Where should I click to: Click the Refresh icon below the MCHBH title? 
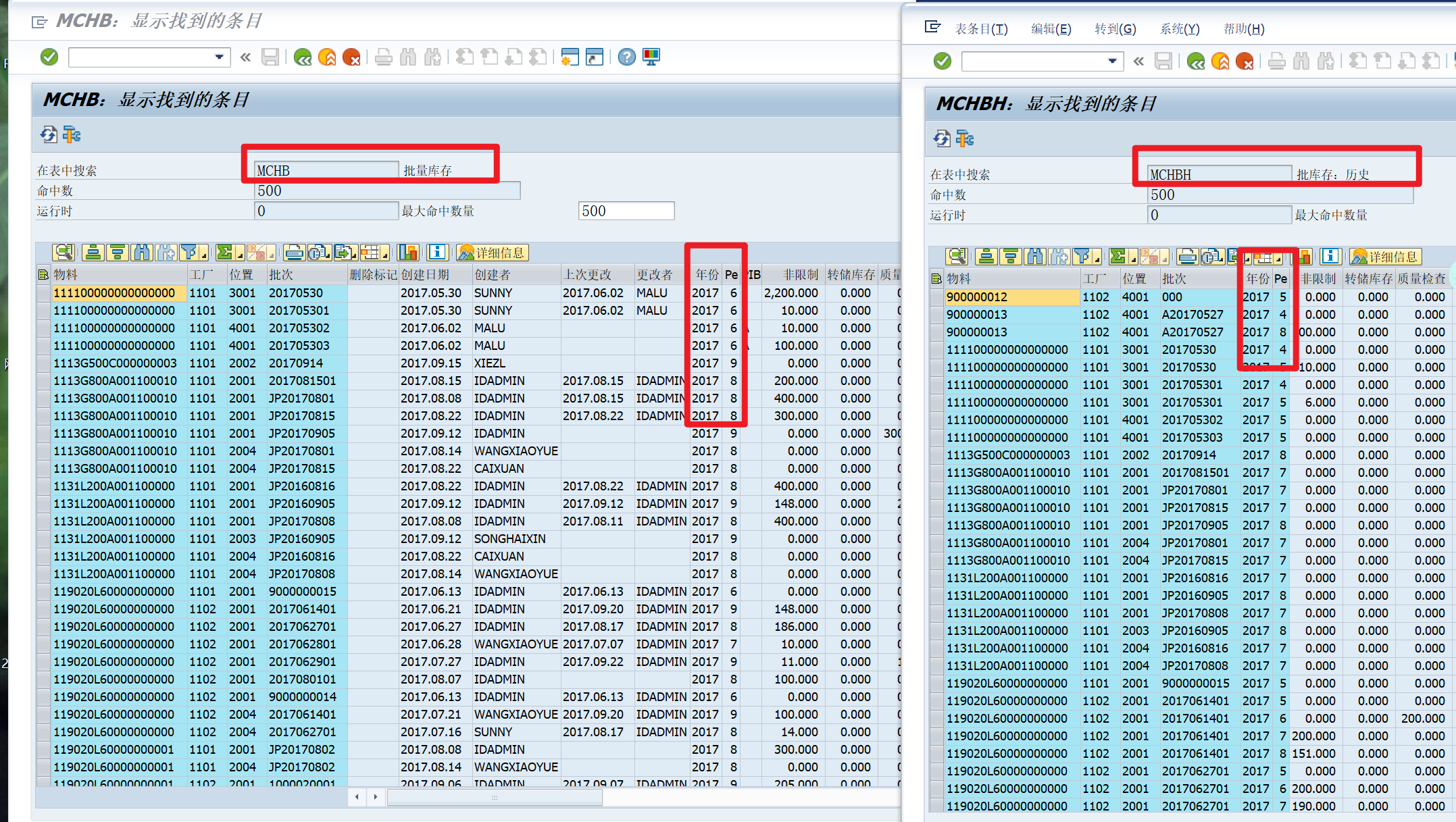(x=942, y=139)
